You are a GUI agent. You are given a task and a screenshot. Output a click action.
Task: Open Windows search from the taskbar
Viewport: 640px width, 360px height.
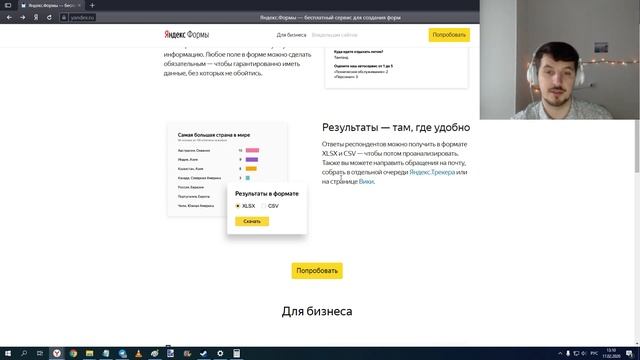(24, 353)
